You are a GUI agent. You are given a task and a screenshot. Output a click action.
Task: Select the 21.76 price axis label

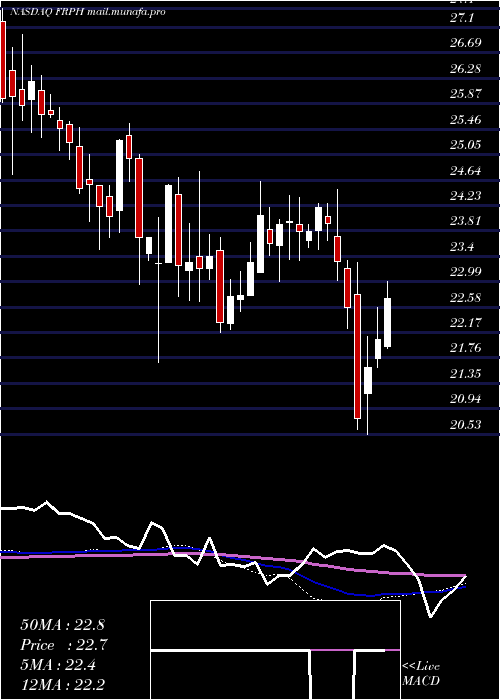(x=466, y=348)
